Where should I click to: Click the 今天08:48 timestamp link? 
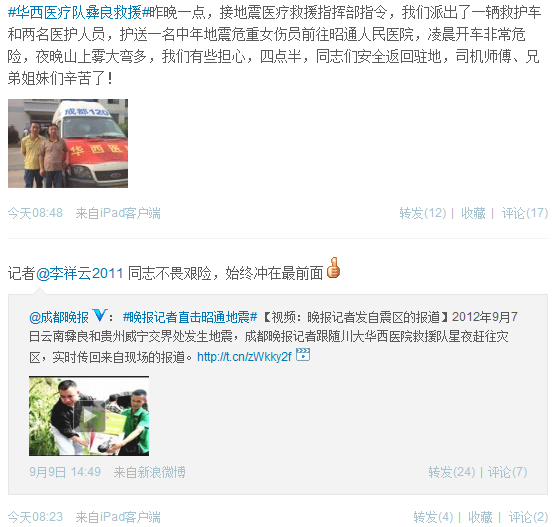point(35,213)
